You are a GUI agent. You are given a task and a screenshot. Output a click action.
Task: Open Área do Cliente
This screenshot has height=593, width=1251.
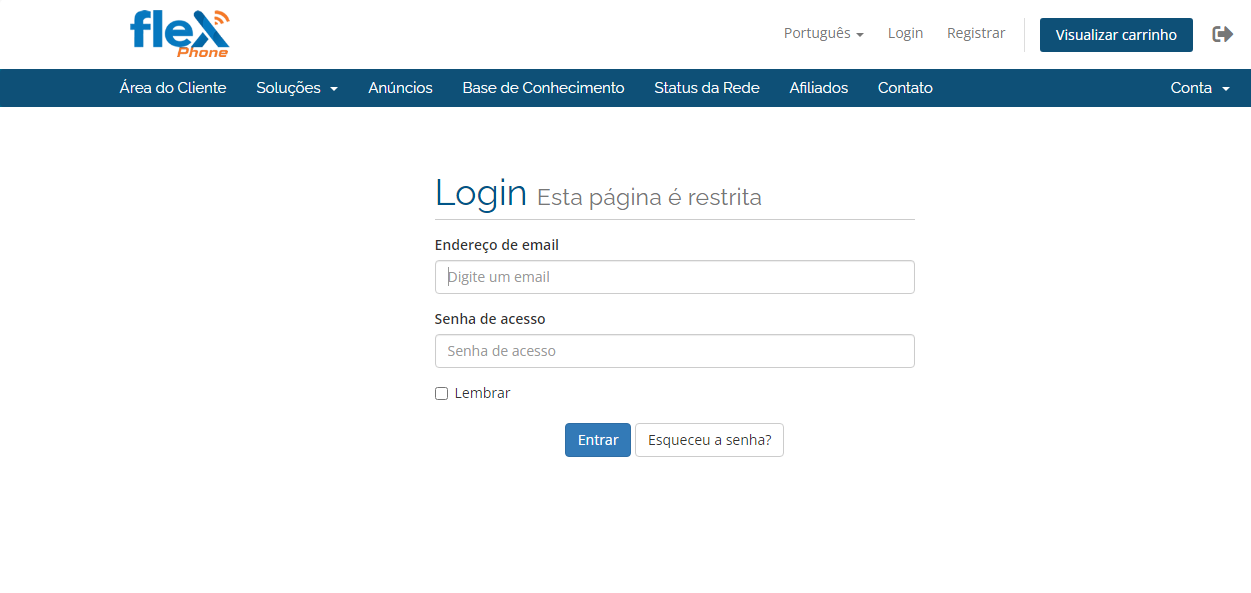173,88
